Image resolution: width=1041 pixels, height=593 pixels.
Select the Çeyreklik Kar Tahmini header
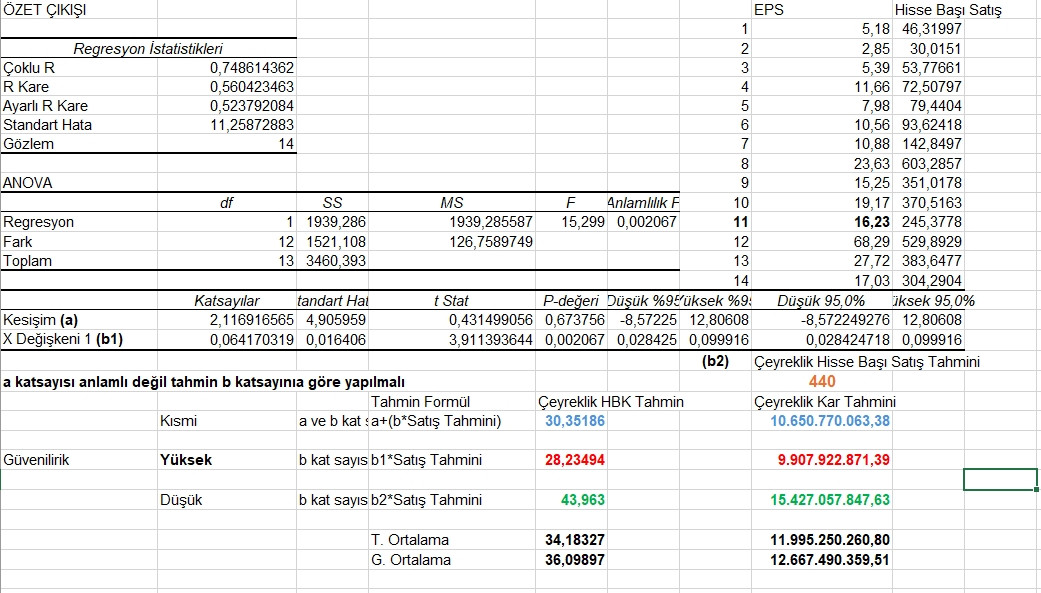click(825, 402)
